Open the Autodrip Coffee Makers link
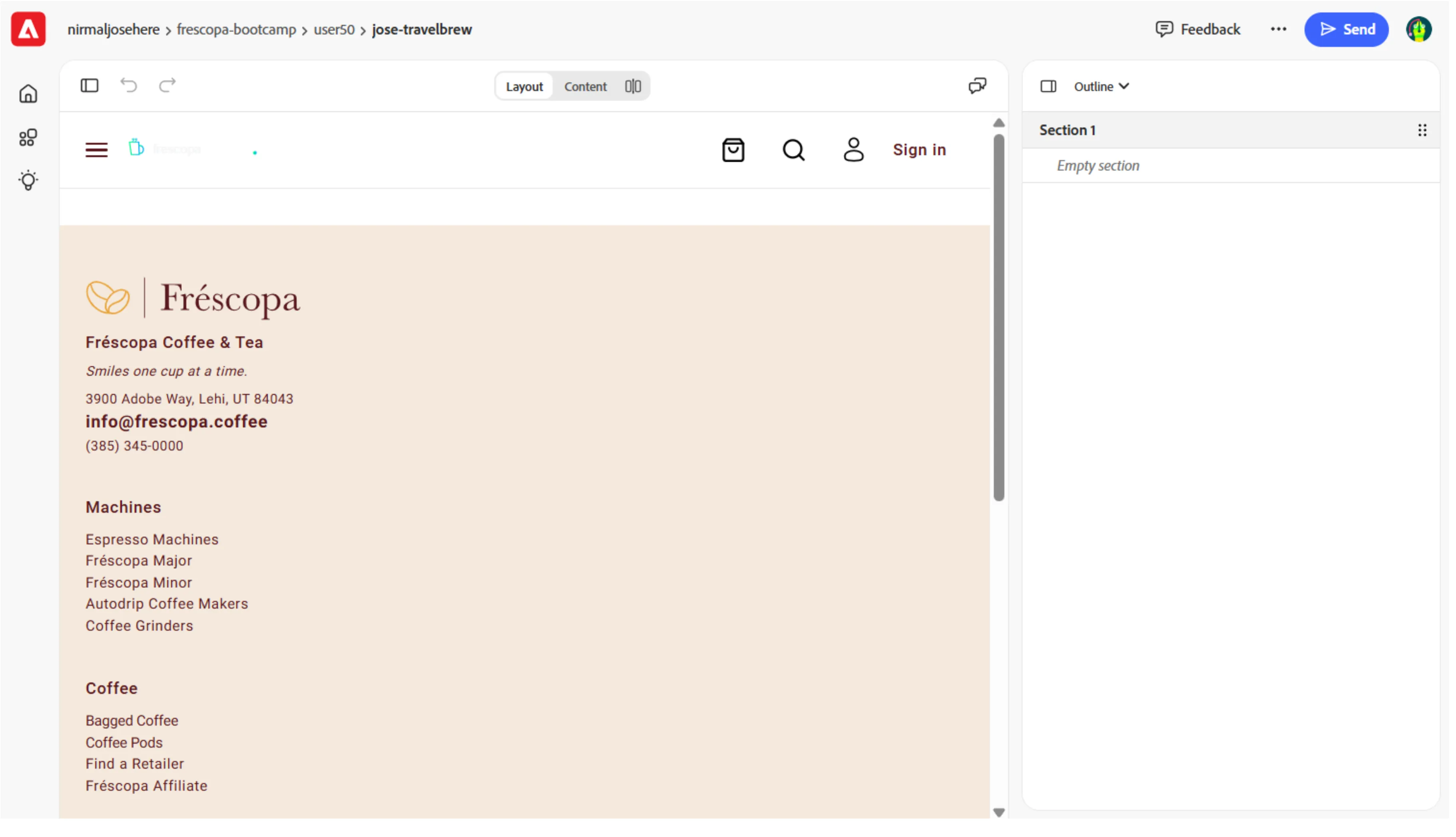1456x837 pixels. coord(167,604)
